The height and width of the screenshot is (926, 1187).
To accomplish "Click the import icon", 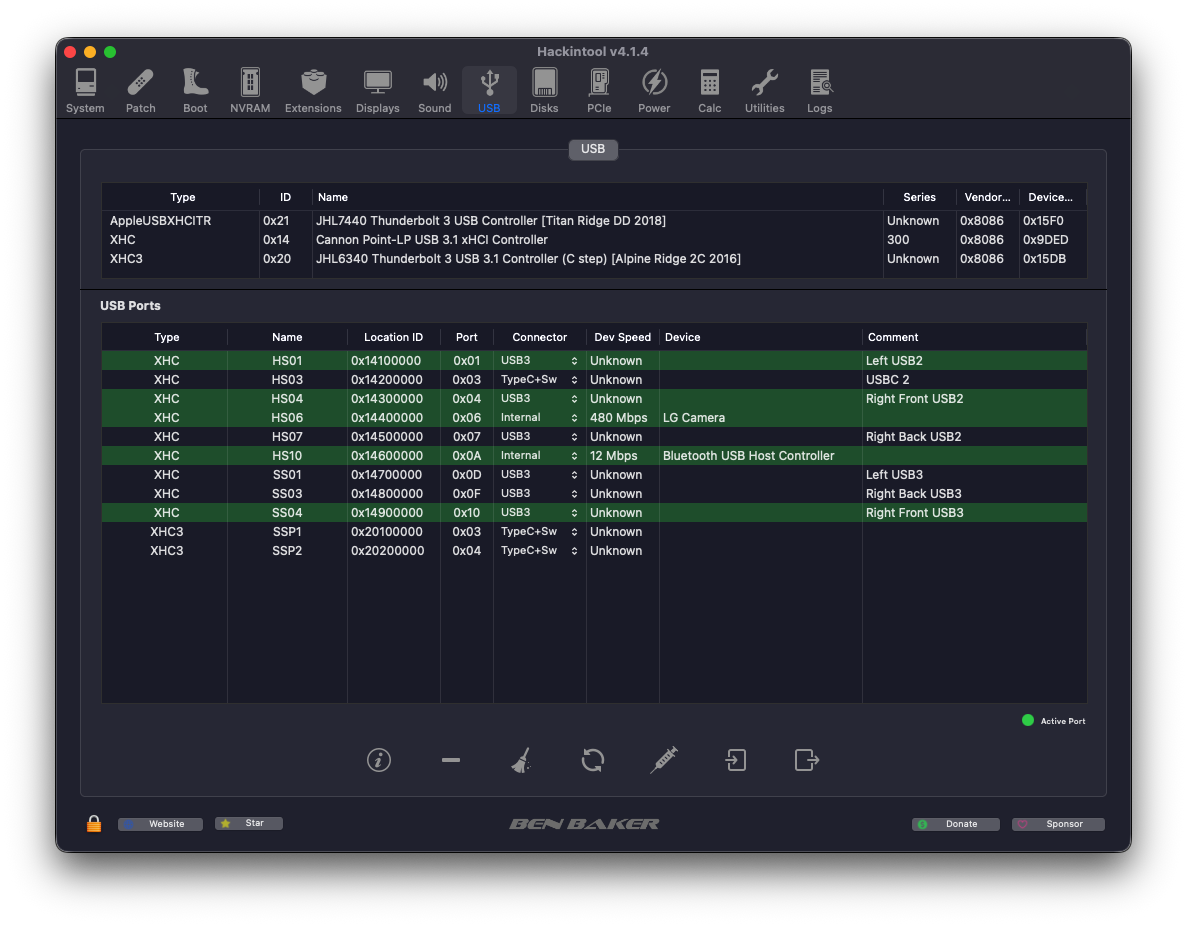I will pyautogui.click(x=735, y=759).
